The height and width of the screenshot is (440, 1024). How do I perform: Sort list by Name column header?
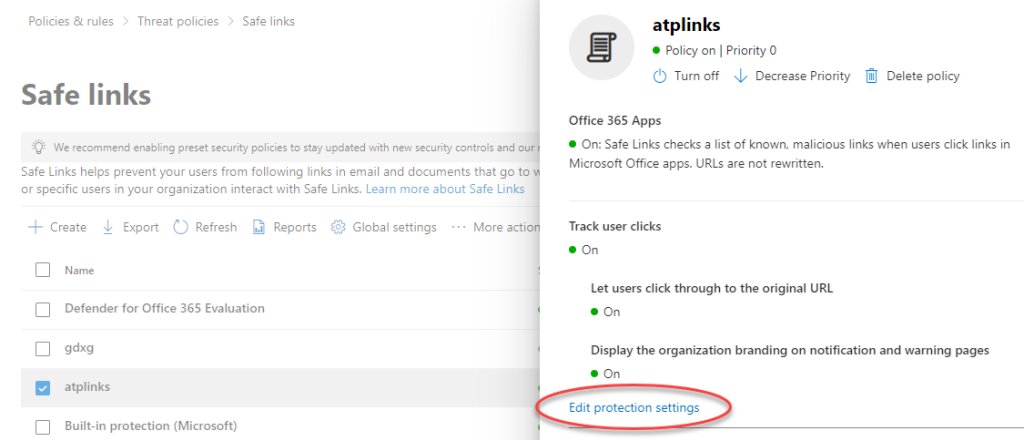tap(79, 270)
